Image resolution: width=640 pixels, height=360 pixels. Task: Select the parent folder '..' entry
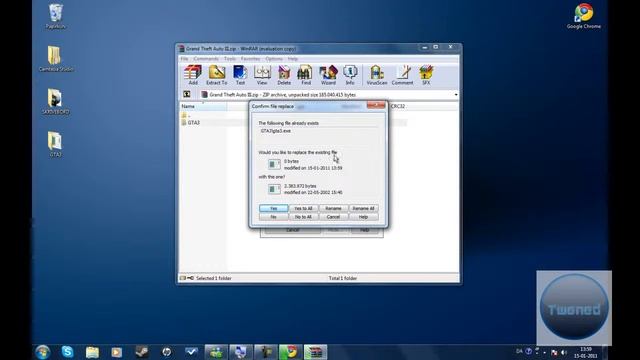coord(186,116)
